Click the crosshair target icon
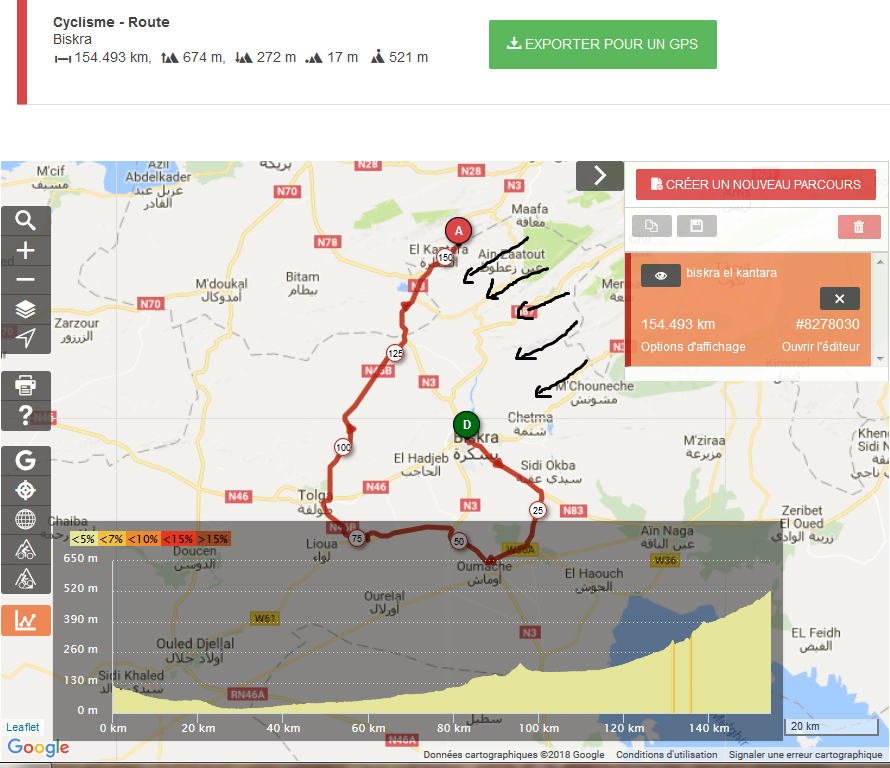Screen dimensions: 890x768 26,490
